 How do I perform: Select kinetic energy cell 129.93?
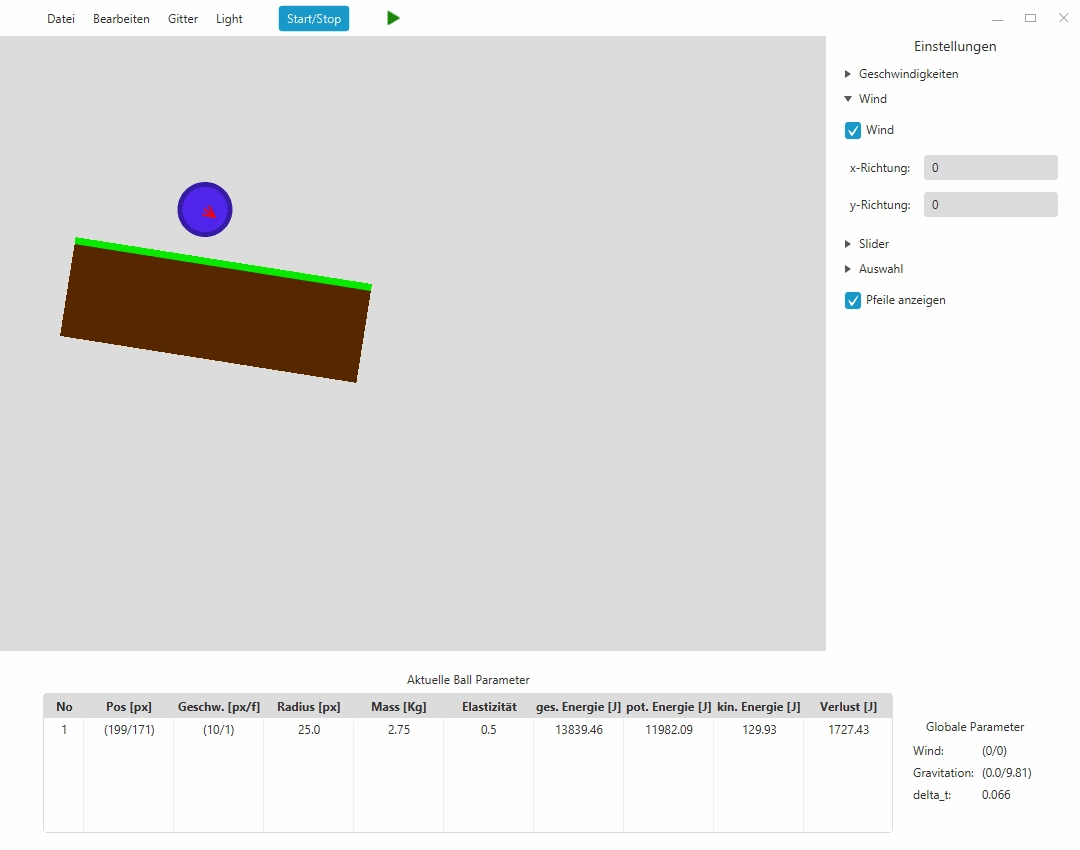[758, 729]
